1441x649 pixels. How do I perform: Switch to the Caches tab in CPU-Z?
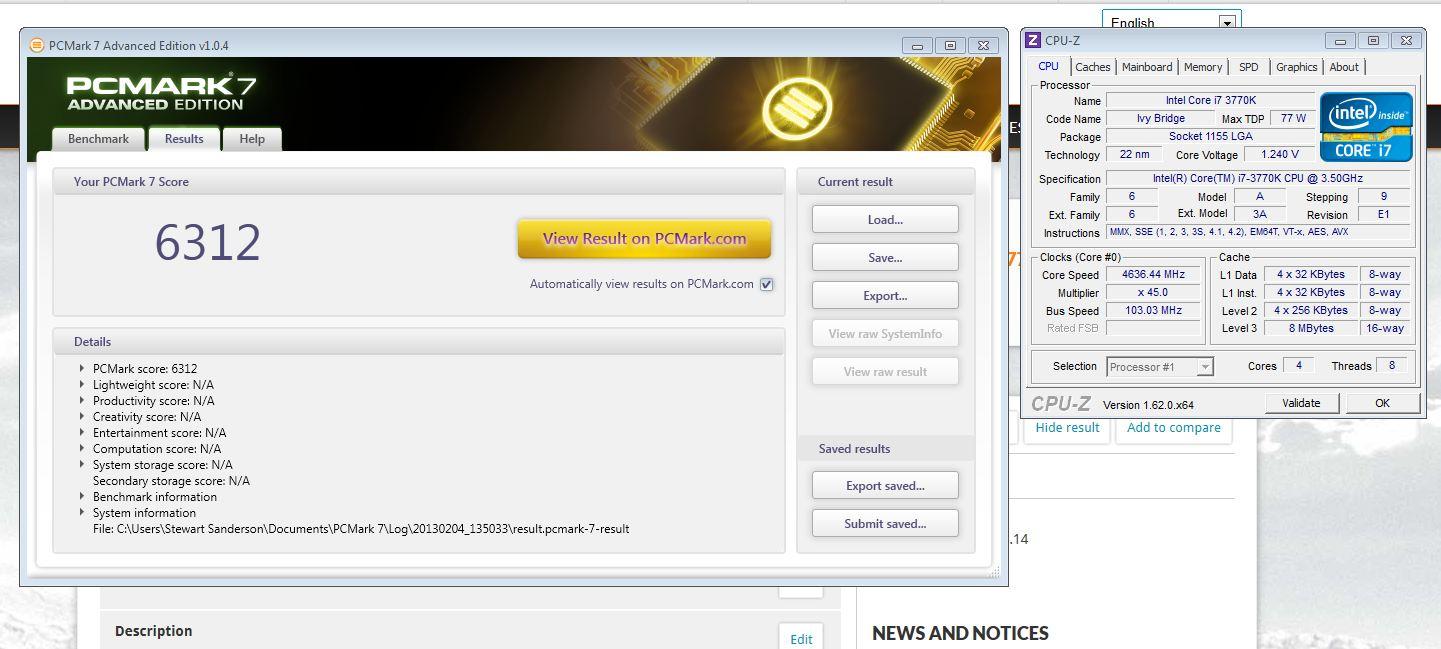click(x=1092, y=67)
